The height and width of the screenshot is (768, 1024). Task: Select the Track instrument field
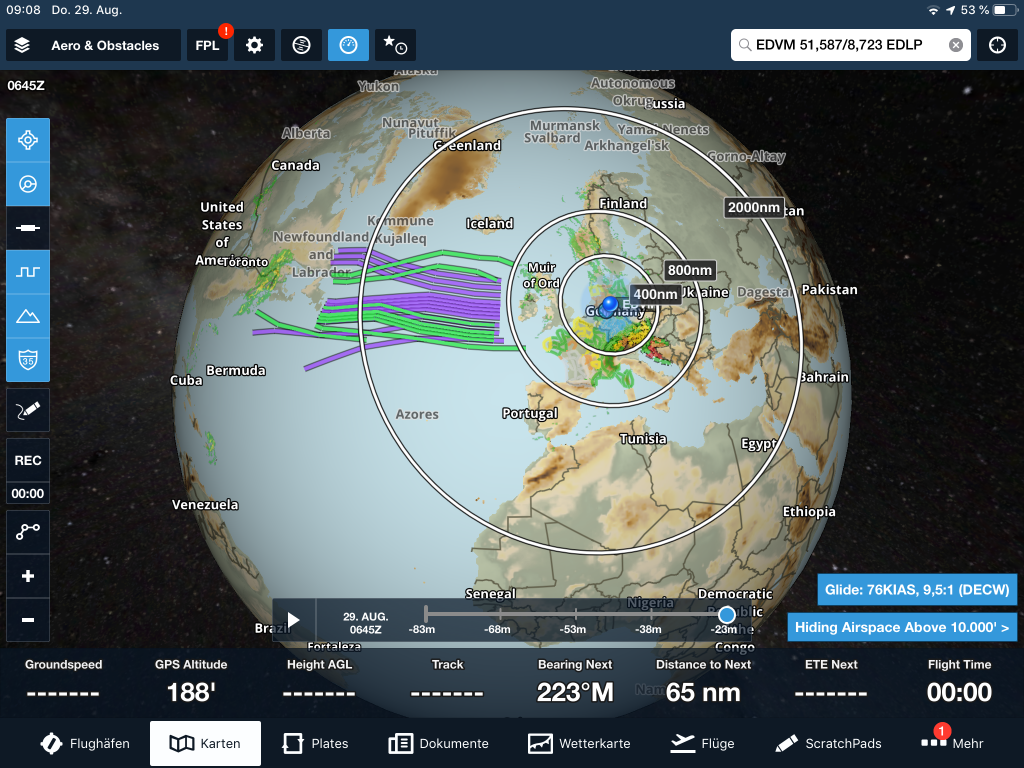coord(447,682)
